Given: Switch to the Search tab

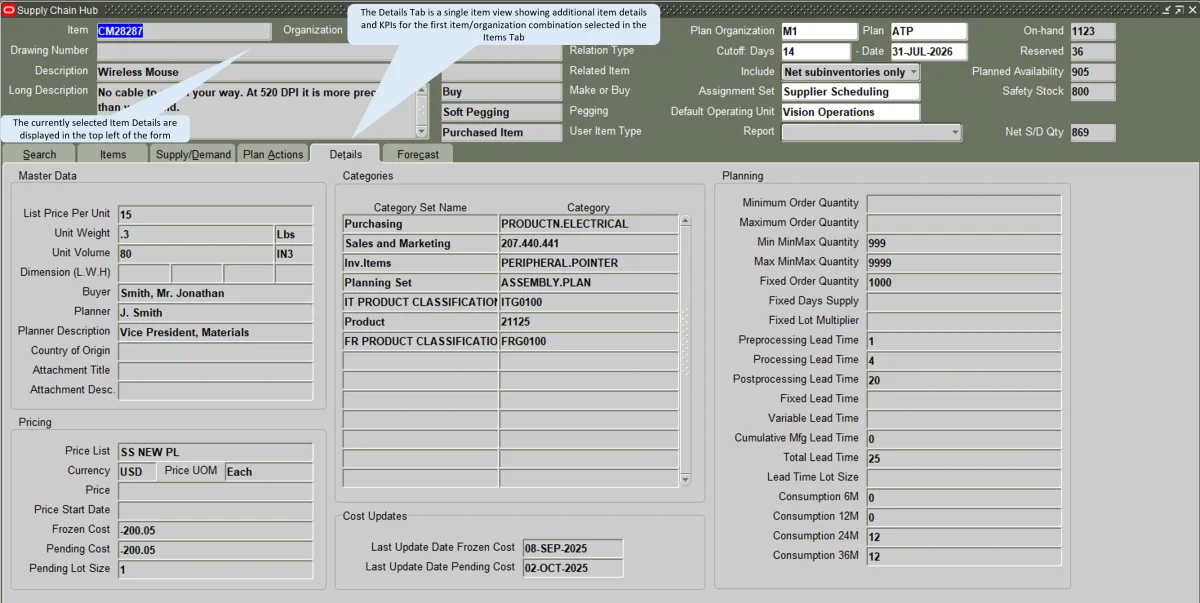Looking at the screenshot, I should pyautogui.click(x=40, y=154).
